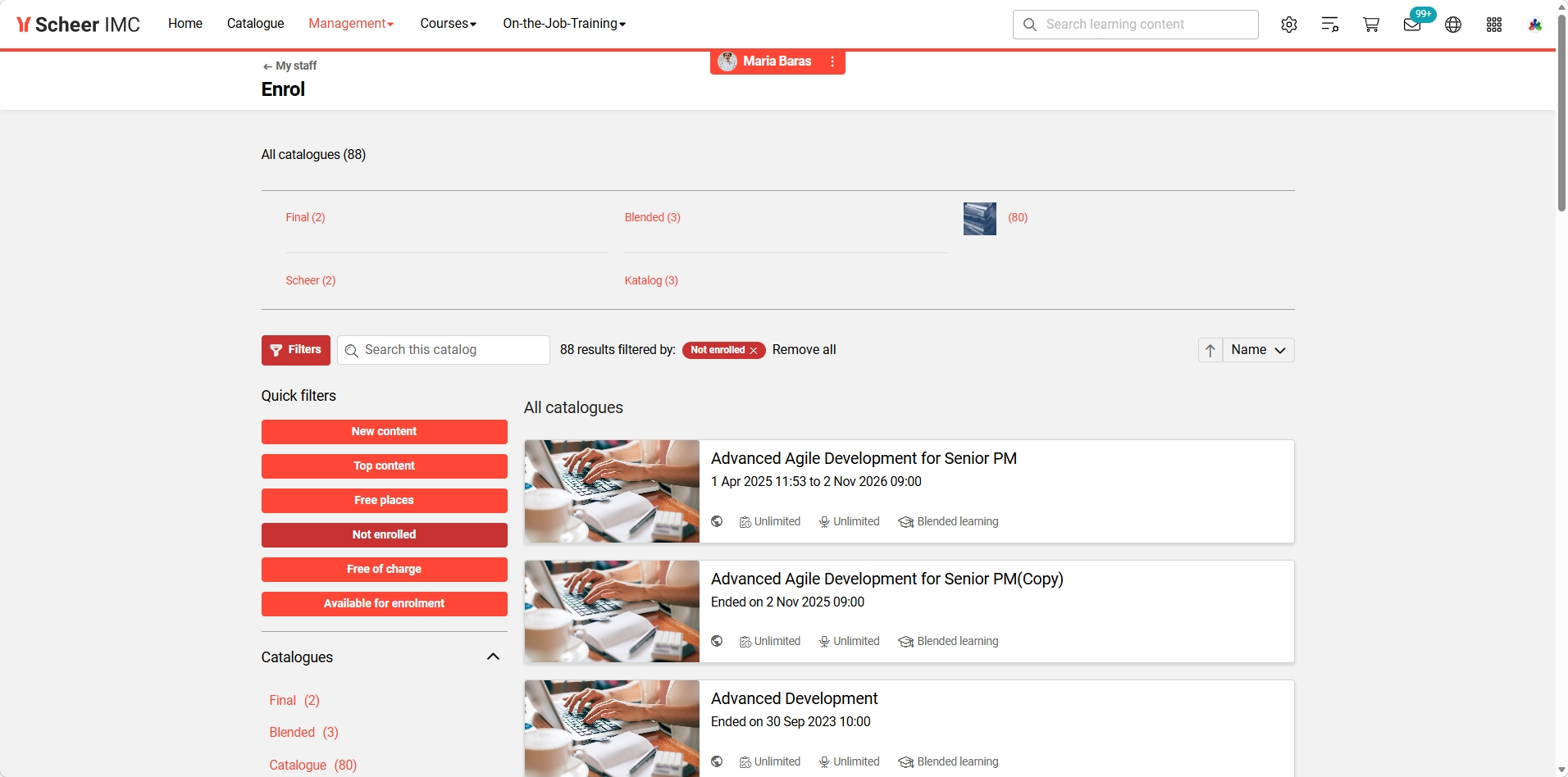This screenshot has height=777, width=1568.
Task: Apply Available for enrolment filter
Action: pyautogui.click(x=385, y=604)
